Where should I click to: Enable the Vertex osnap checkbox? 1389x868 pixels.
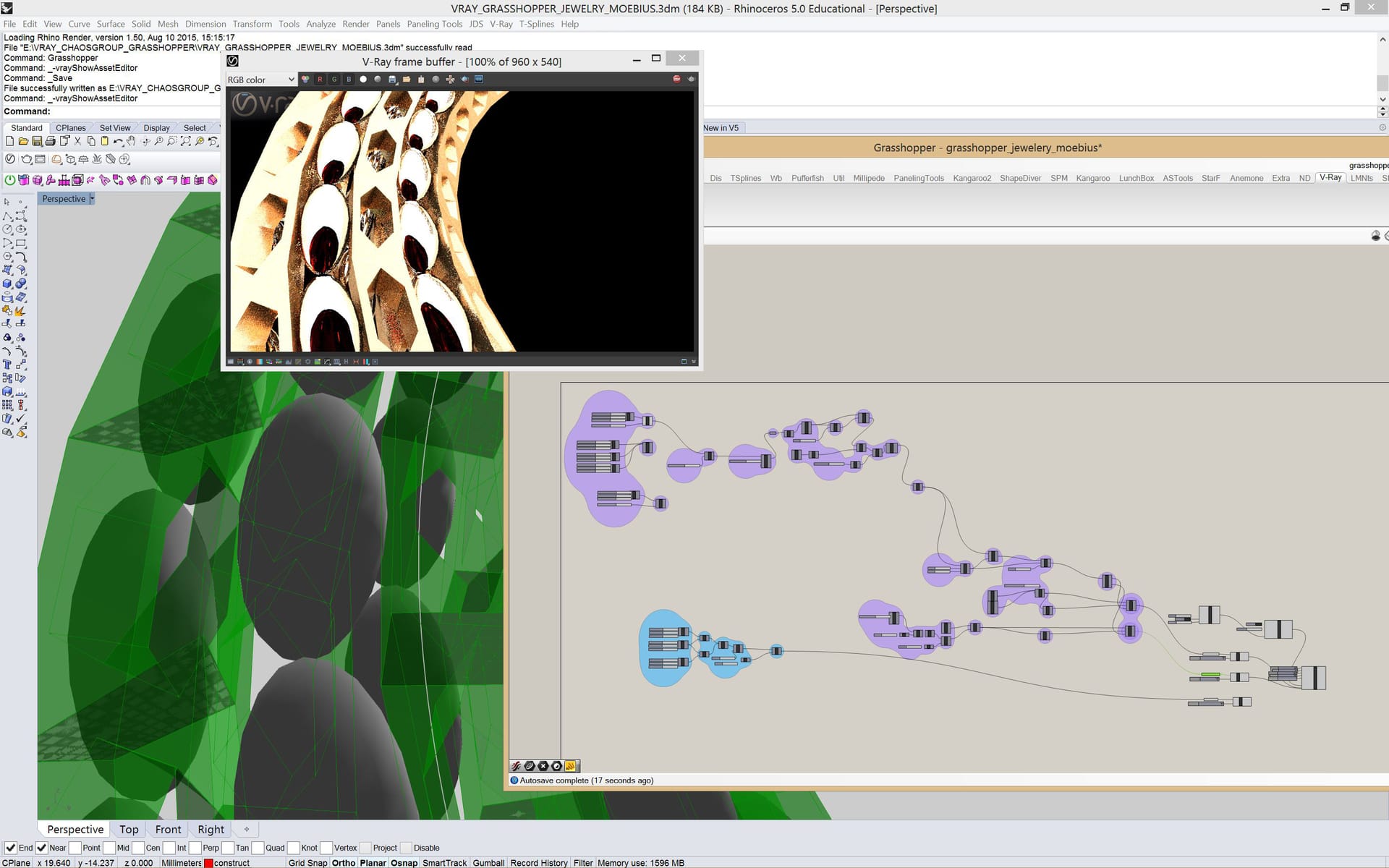pyautogui.click(x=326, y=848)
